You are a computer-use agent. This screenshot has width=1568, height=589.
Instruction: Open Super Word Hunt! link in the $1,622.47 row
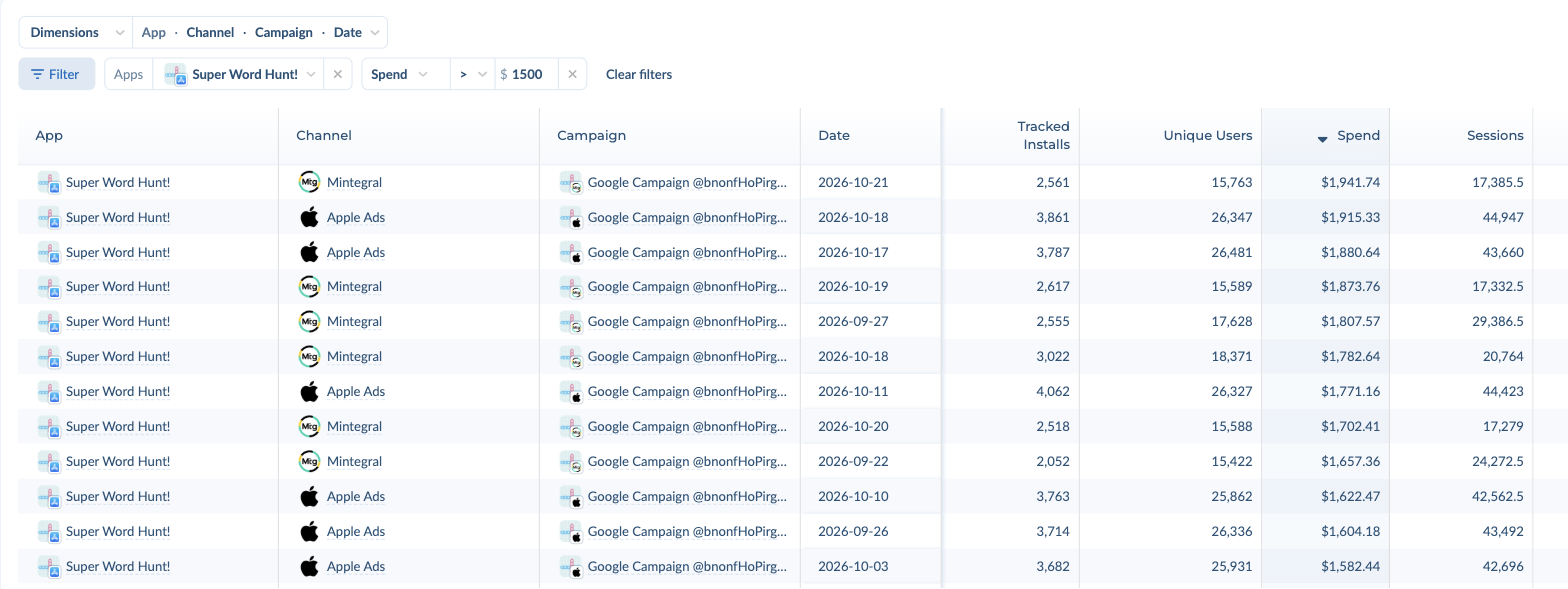(118, 496)
